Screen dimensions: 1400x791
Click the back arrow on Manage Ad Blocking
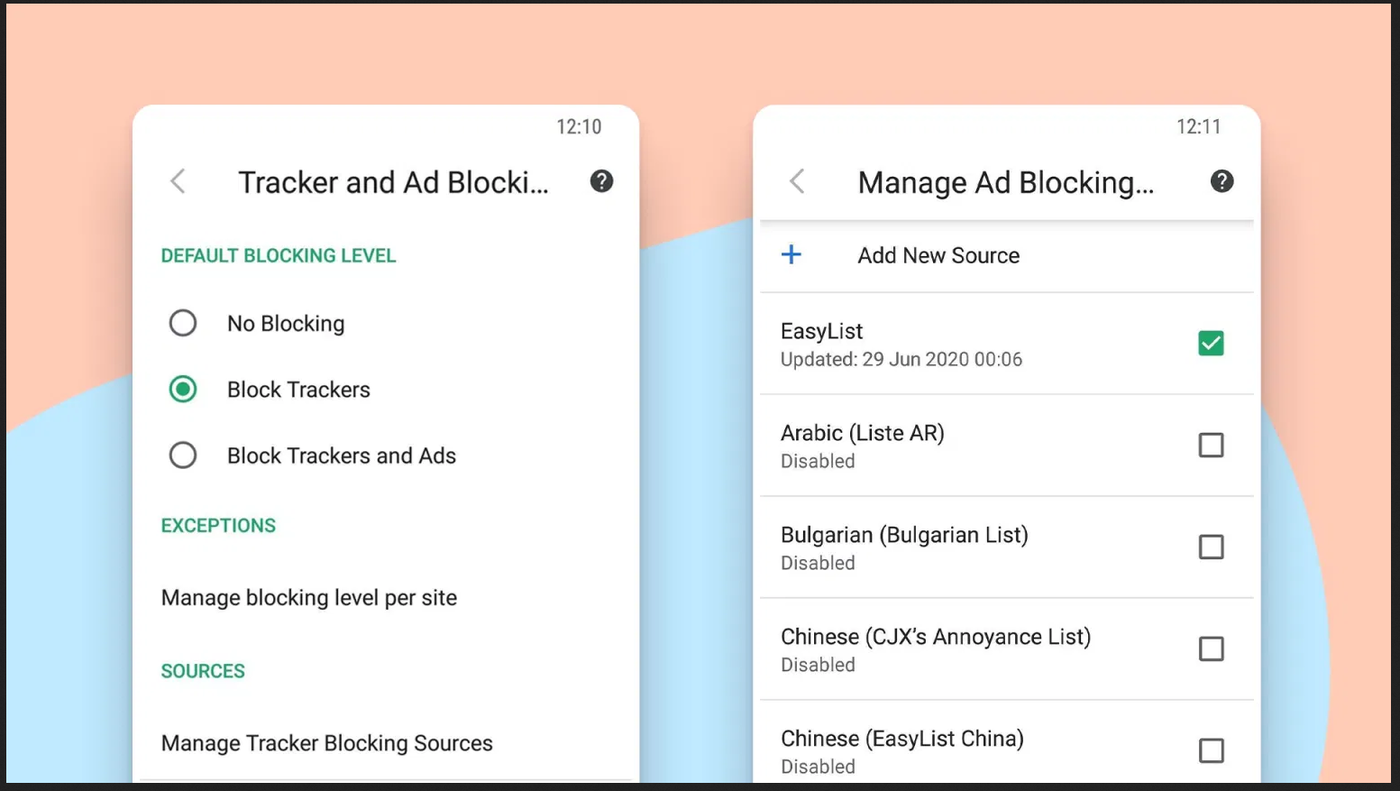[x=797, y=181]
